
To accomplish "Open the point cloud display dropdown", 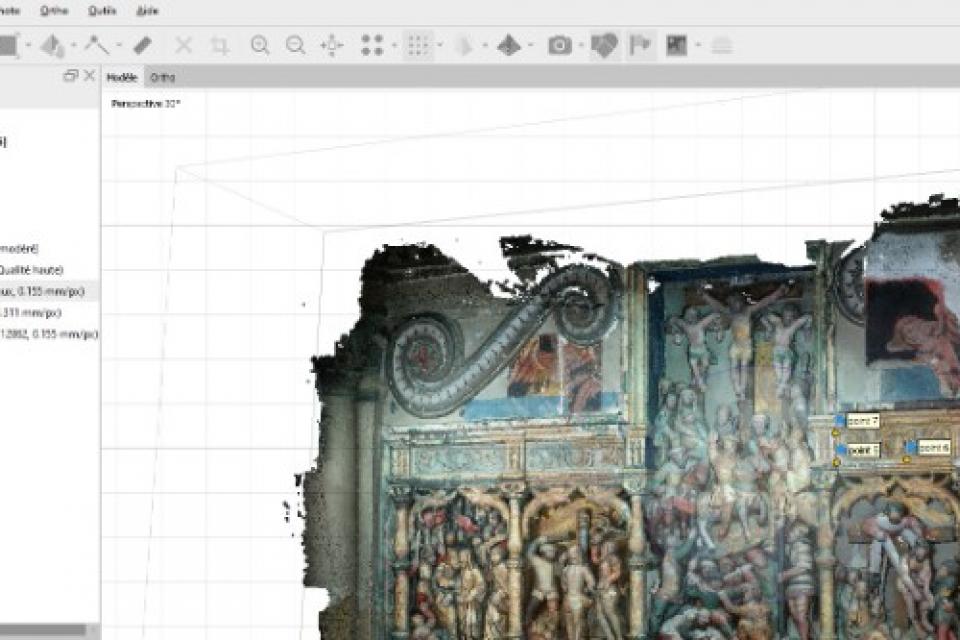I will (394, 45).
